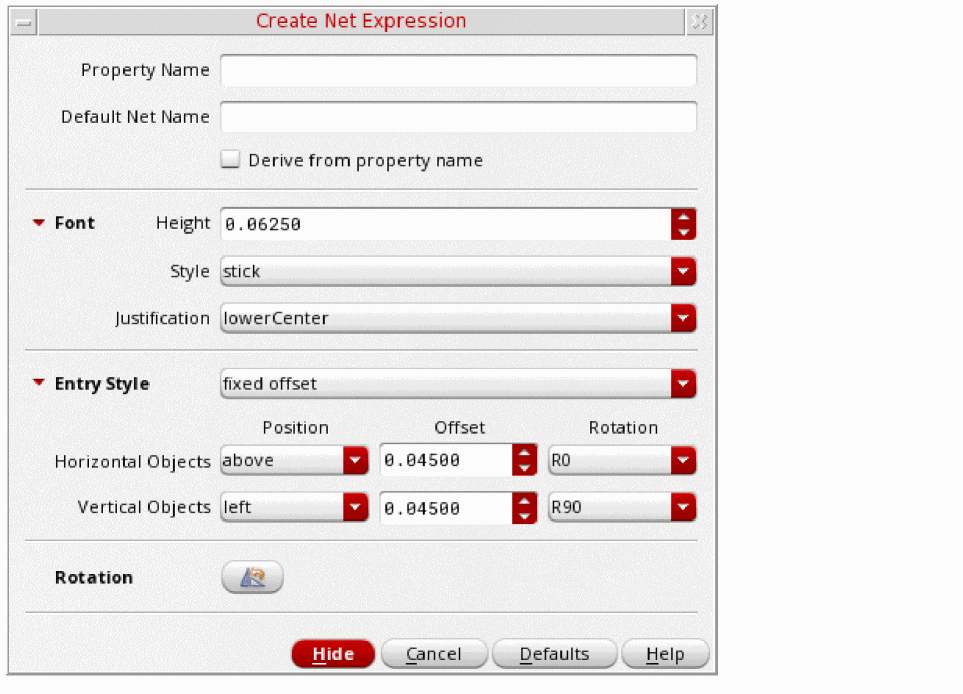This screenshot has height=694, width=963.
Task: Open the Horizontal Objects R0 rotation dropdown
Action: 622,460
